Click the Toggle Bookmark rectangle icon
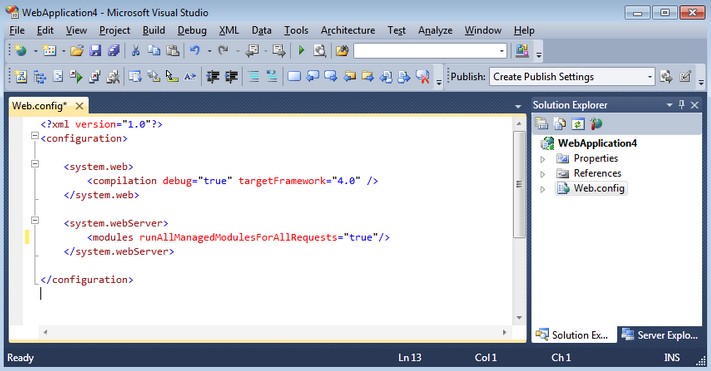711x371 pixels. point(294,77)
